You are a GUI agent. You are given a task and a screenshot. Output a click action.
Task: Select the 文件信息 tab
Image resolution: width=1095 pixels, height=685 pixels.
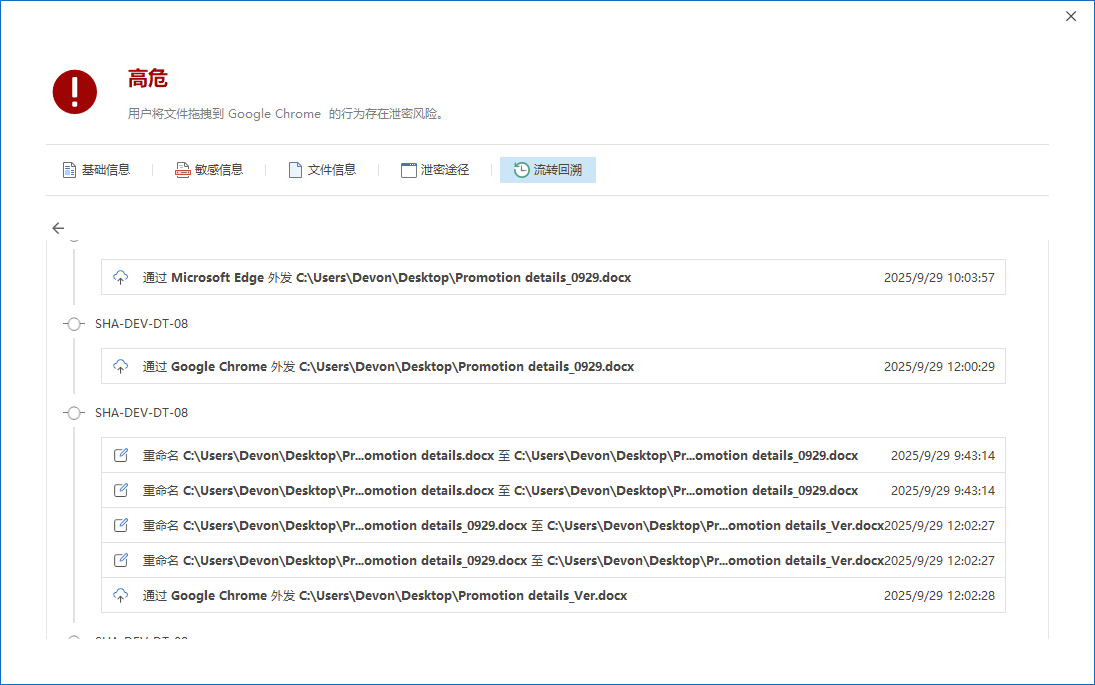(322, 170)
